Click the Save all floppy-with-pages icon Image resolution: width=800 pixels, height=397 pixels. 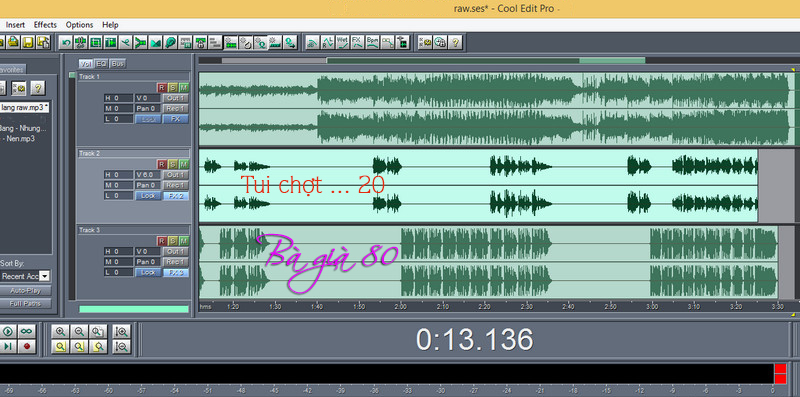[44, 42]
